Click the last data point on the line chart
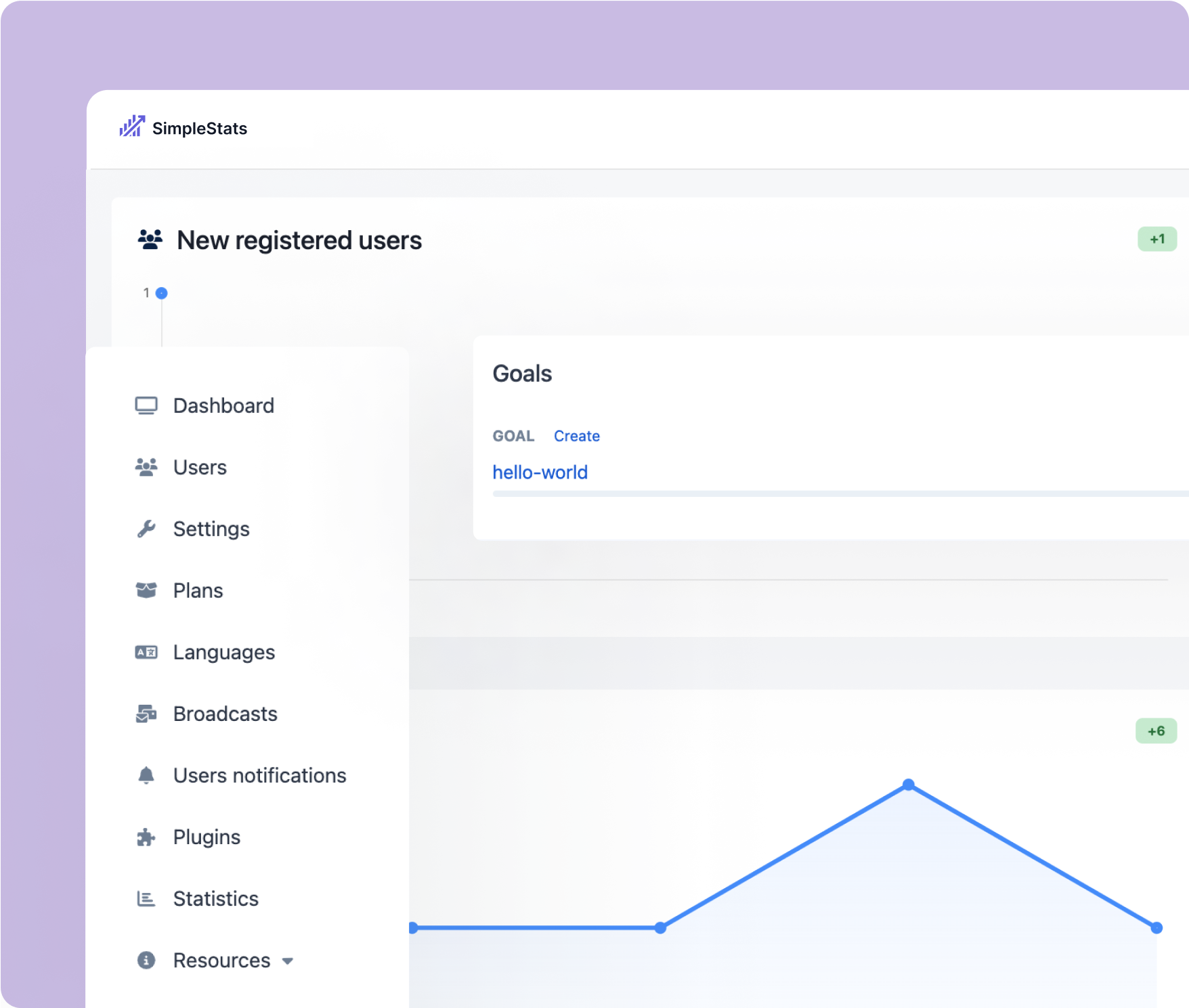The width and height of the screenshot is (1189, 1008). (x=1156, y=927)
